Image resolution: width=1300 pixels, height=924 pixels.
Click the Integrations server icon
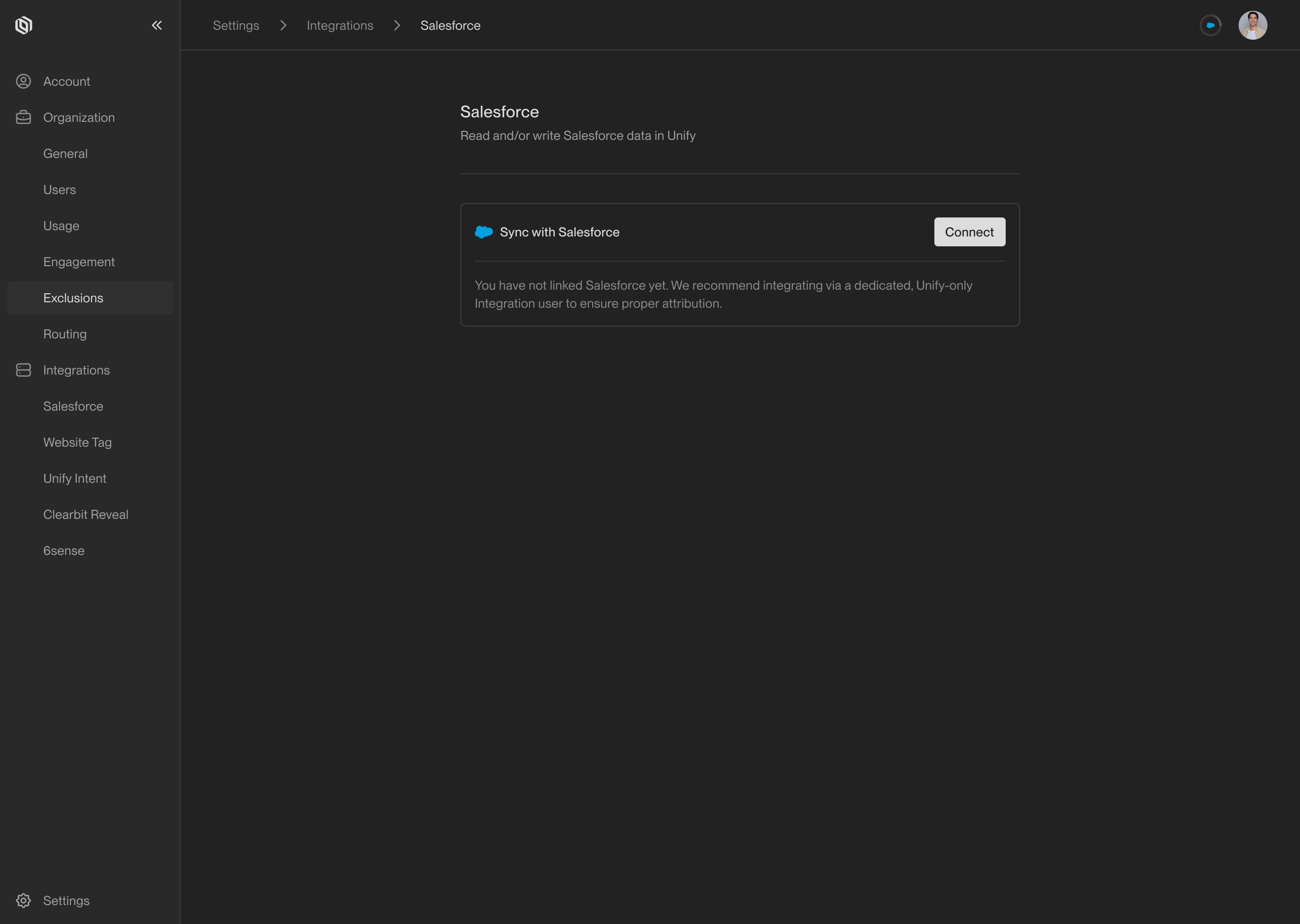point(23,370)
